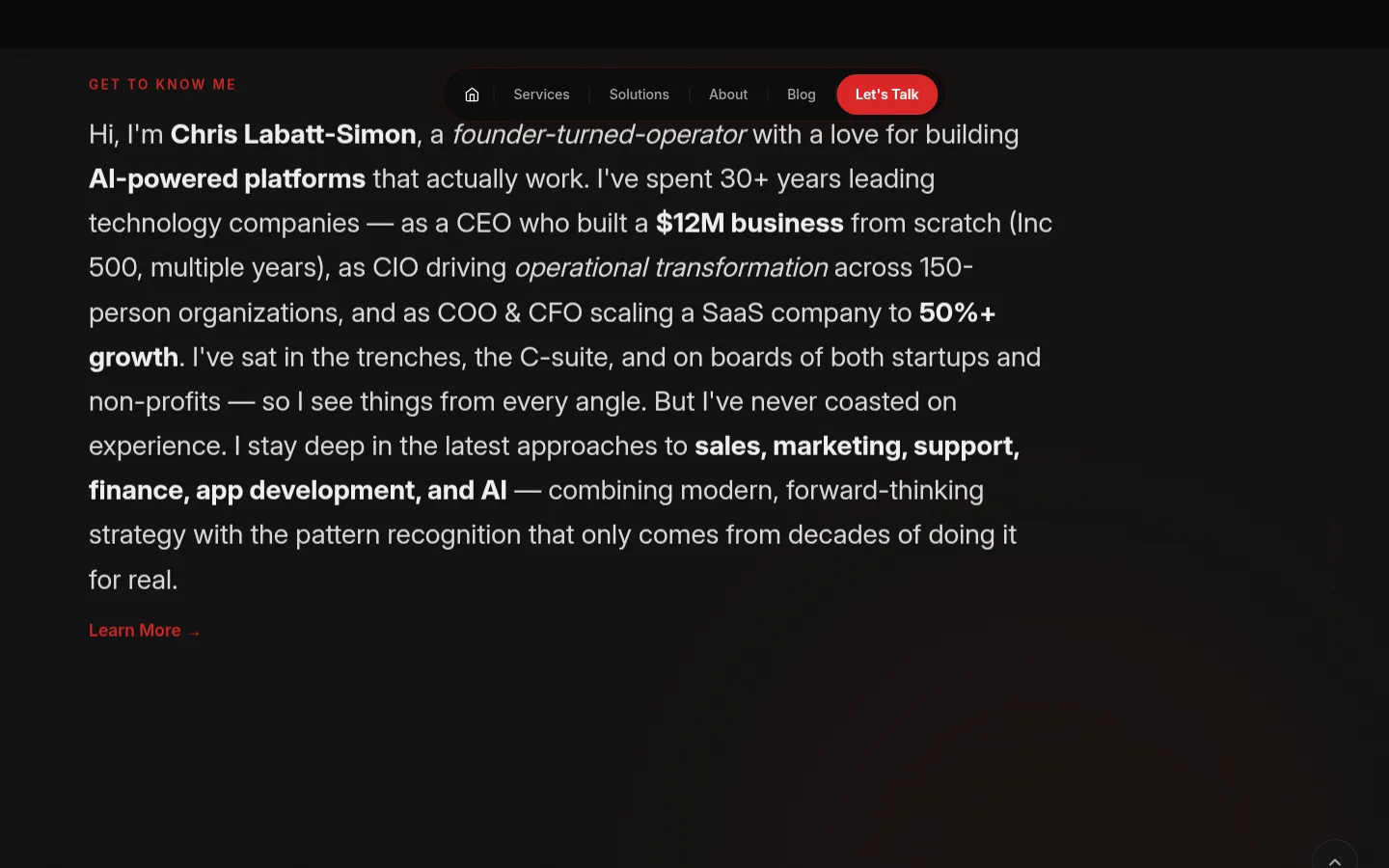Activate the circular back-to-top control
This screenshot has width=1389, height=868.
1335,858
